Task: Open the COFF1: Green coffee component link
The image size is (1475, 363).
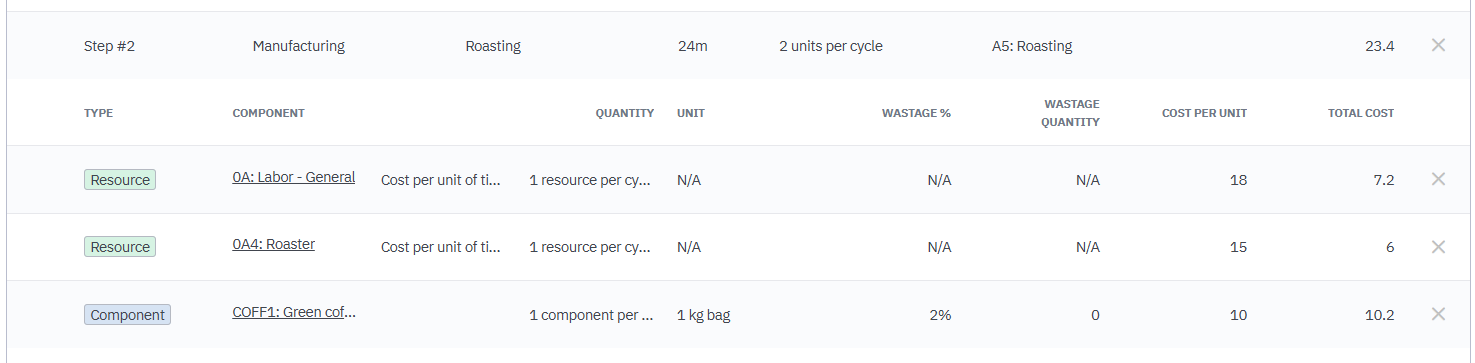Action: (294, 312)
